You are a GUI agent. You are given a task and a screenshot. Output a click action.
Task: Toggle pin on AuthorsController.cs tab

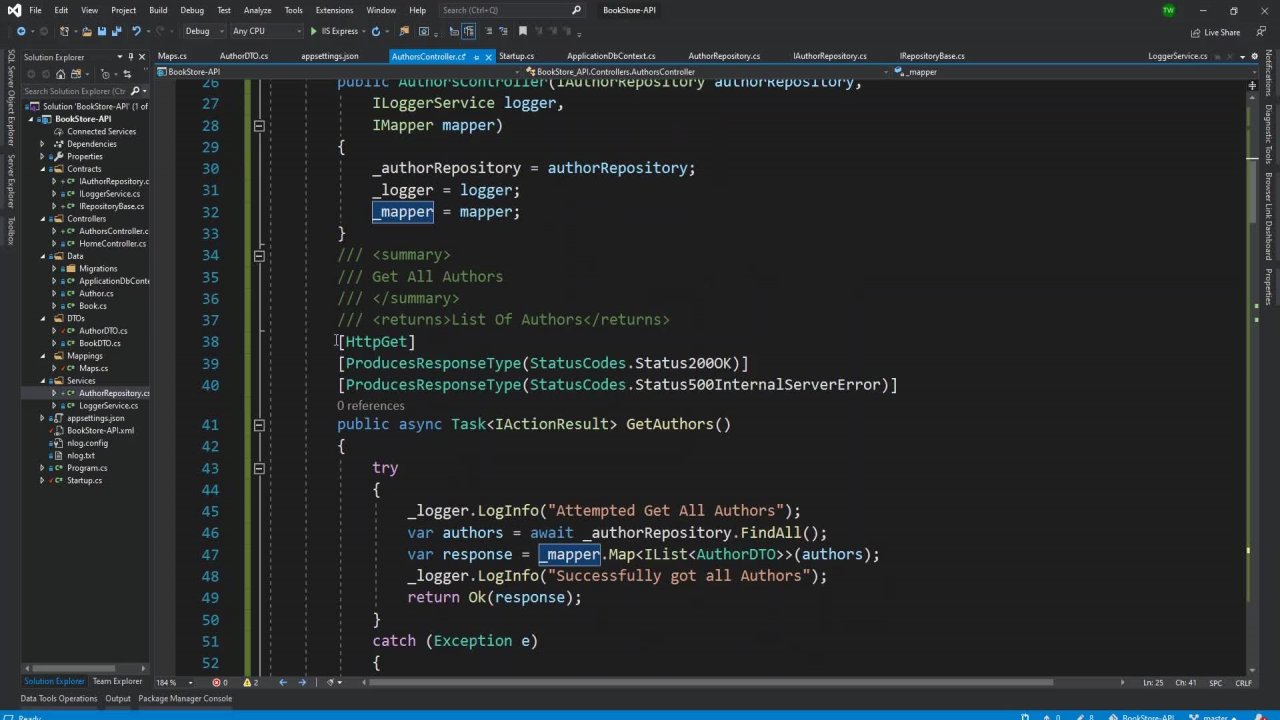(476, 57)
